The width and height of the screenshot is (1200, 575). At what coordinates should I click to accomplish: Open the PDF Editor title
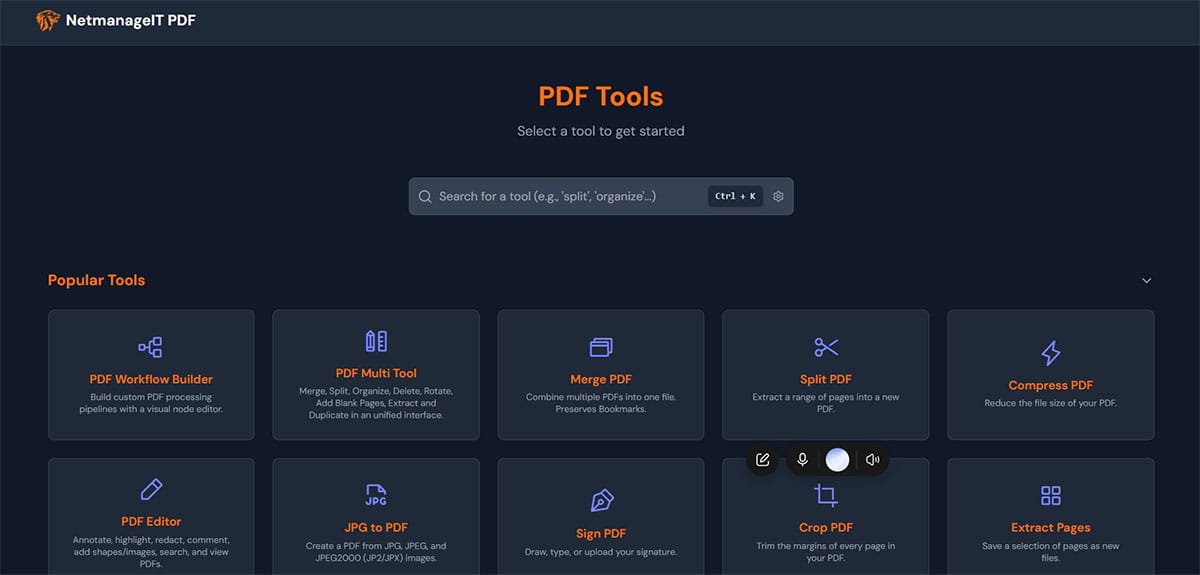click(151, 521)
